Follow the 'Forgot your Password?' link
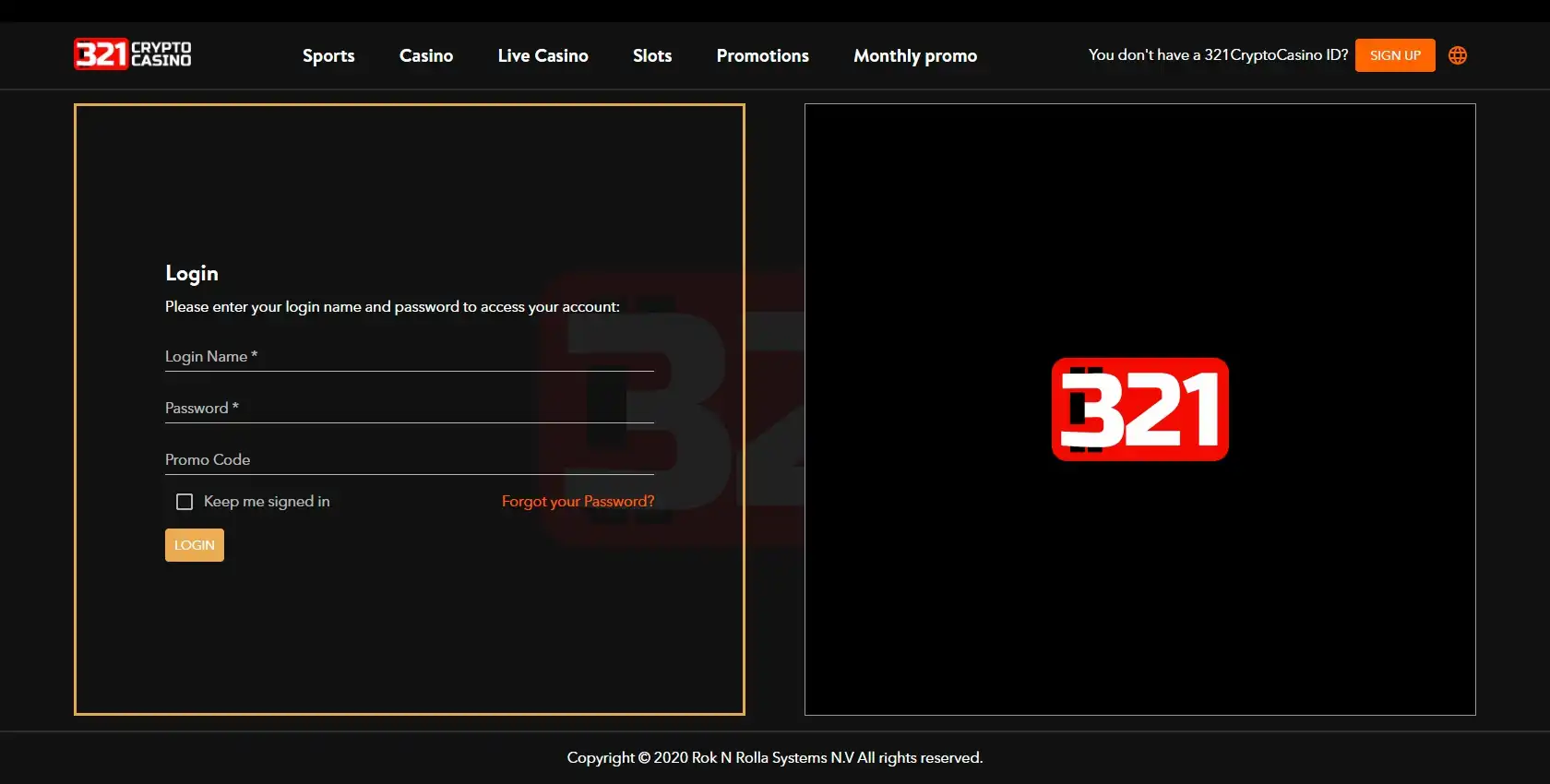The height and width of the screenshot is (784, 1550). coord(578,502)
